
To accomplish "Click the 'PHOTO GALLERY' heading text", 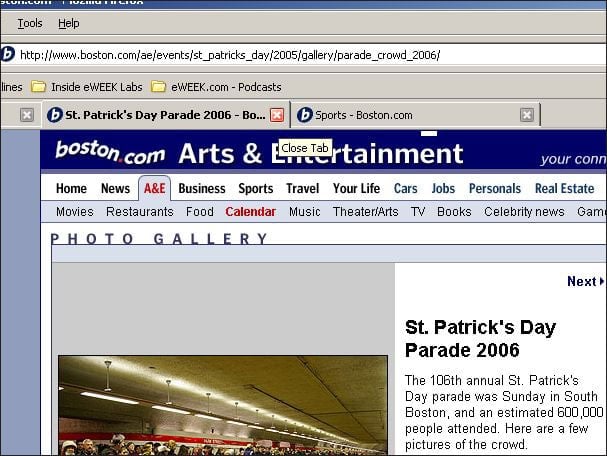I will (x=159, y=239).
